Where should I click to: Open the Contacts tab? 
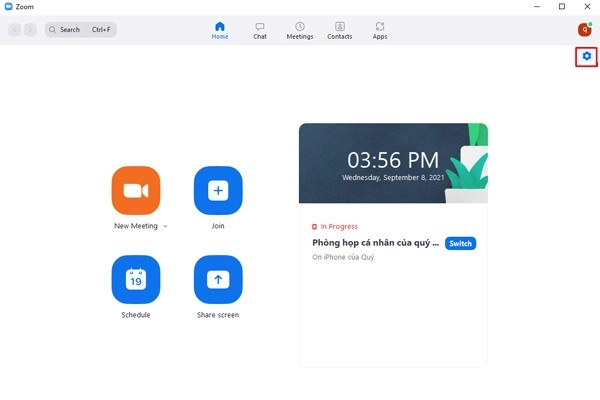pos(340,31)
